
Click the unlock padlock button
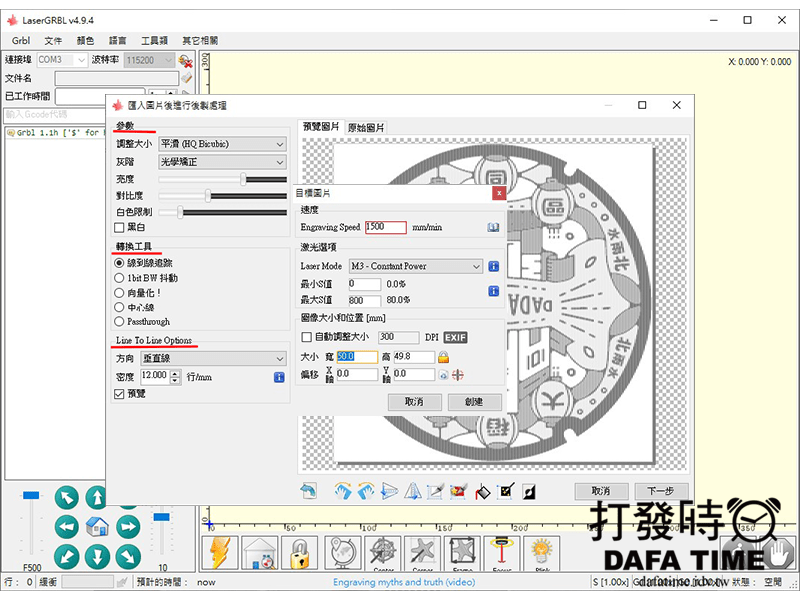(299, 553)
